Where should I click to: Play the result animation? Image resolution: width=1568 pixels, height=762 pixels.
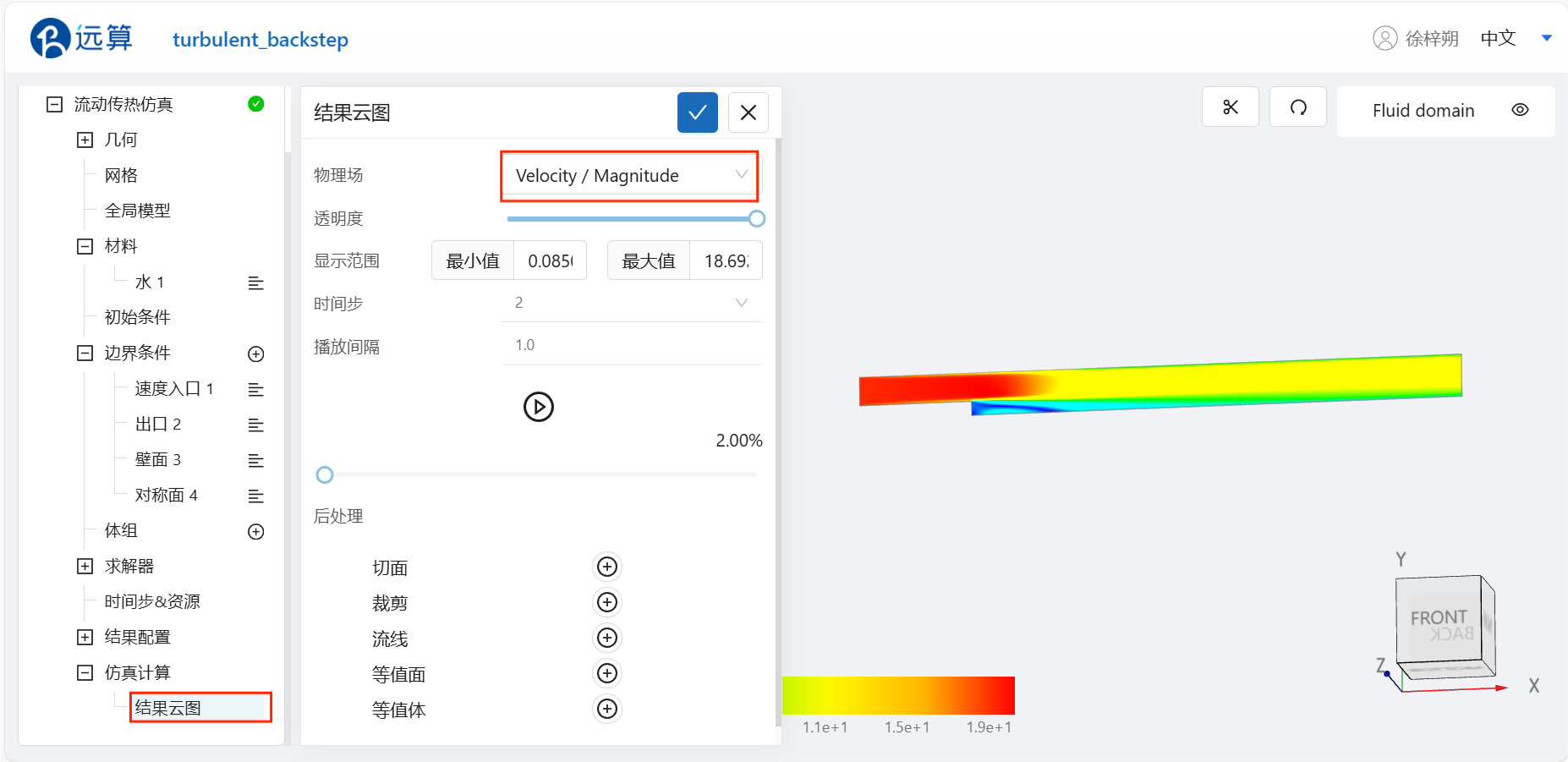coord(539,407)
